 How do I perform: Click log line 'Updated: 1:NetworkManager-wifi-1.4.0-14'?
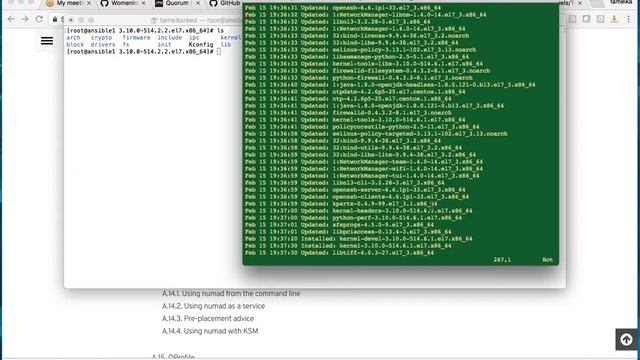point(364,169)
